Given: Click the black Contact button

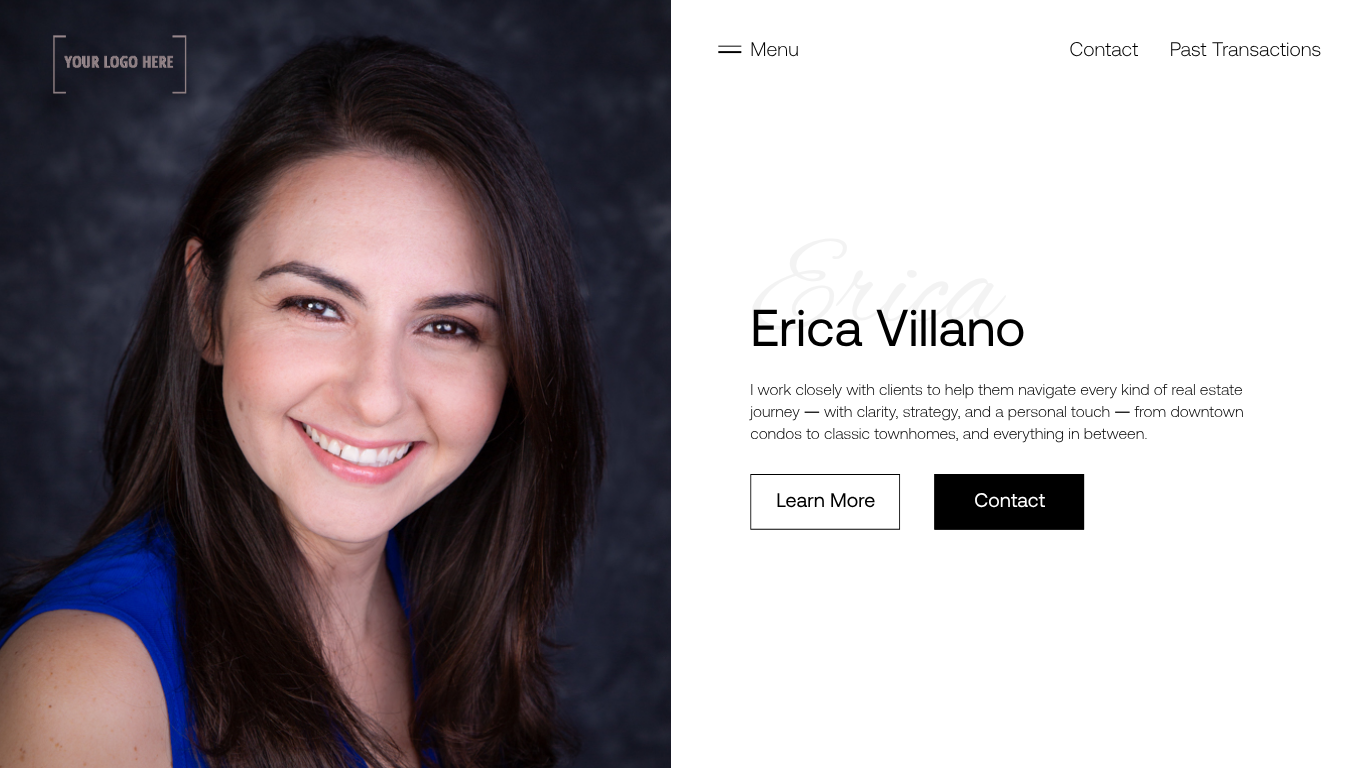Looking at the screenshot, I should (1009, 502).
